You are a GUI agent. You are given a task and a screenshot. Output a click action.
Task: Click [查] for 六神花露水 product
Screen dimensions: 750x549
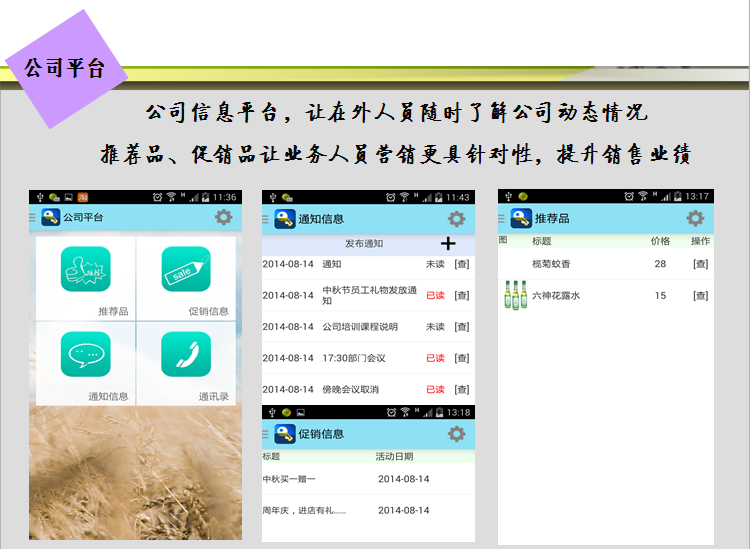tap(701, 296)
